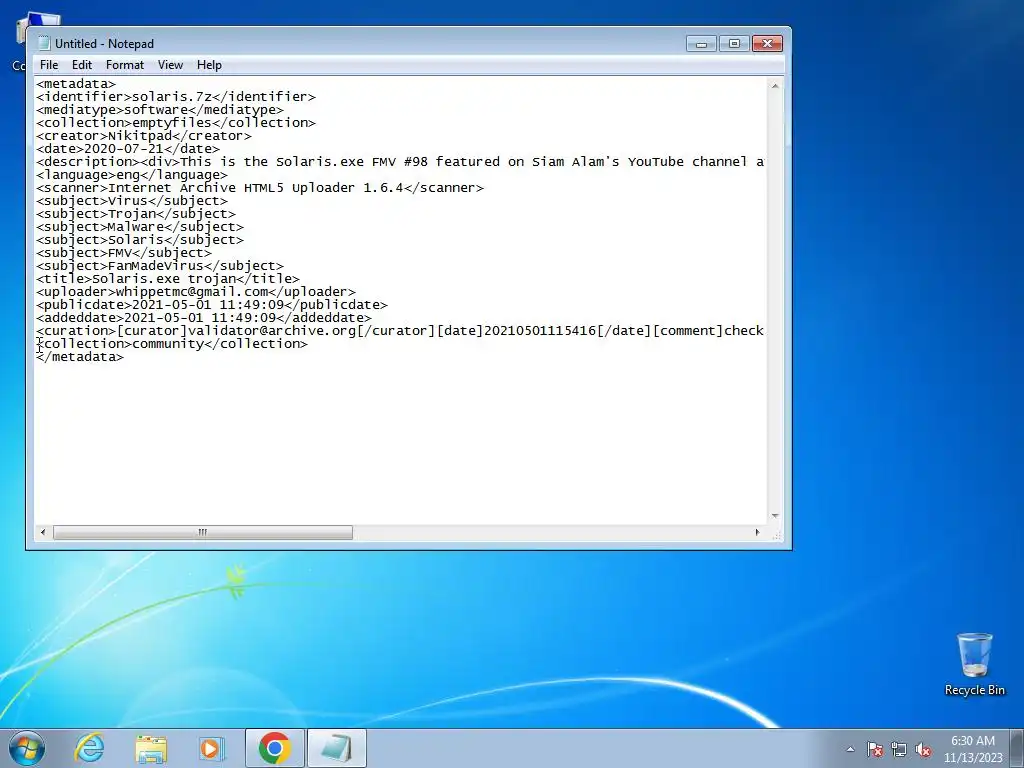Open the Format menu in Notepad
This screenshot has height=768, width=1024.
125,65
